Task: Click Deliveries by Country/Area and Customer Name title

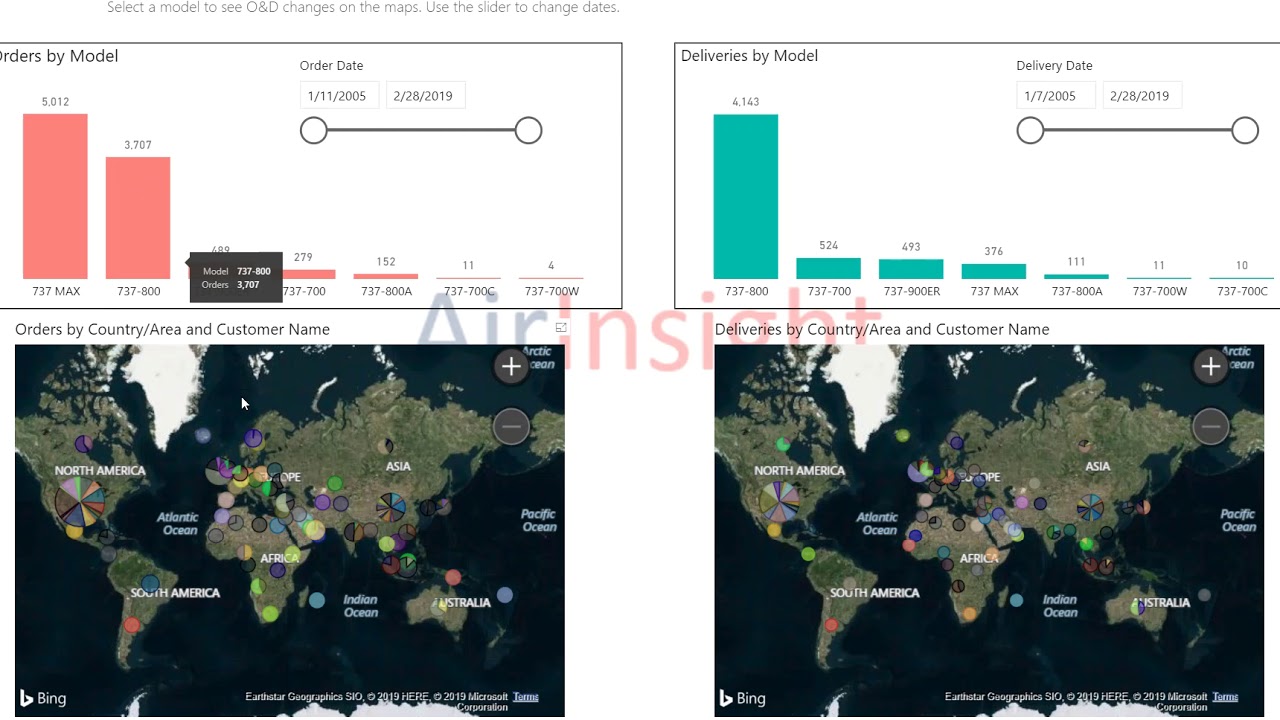Action: 882,329
